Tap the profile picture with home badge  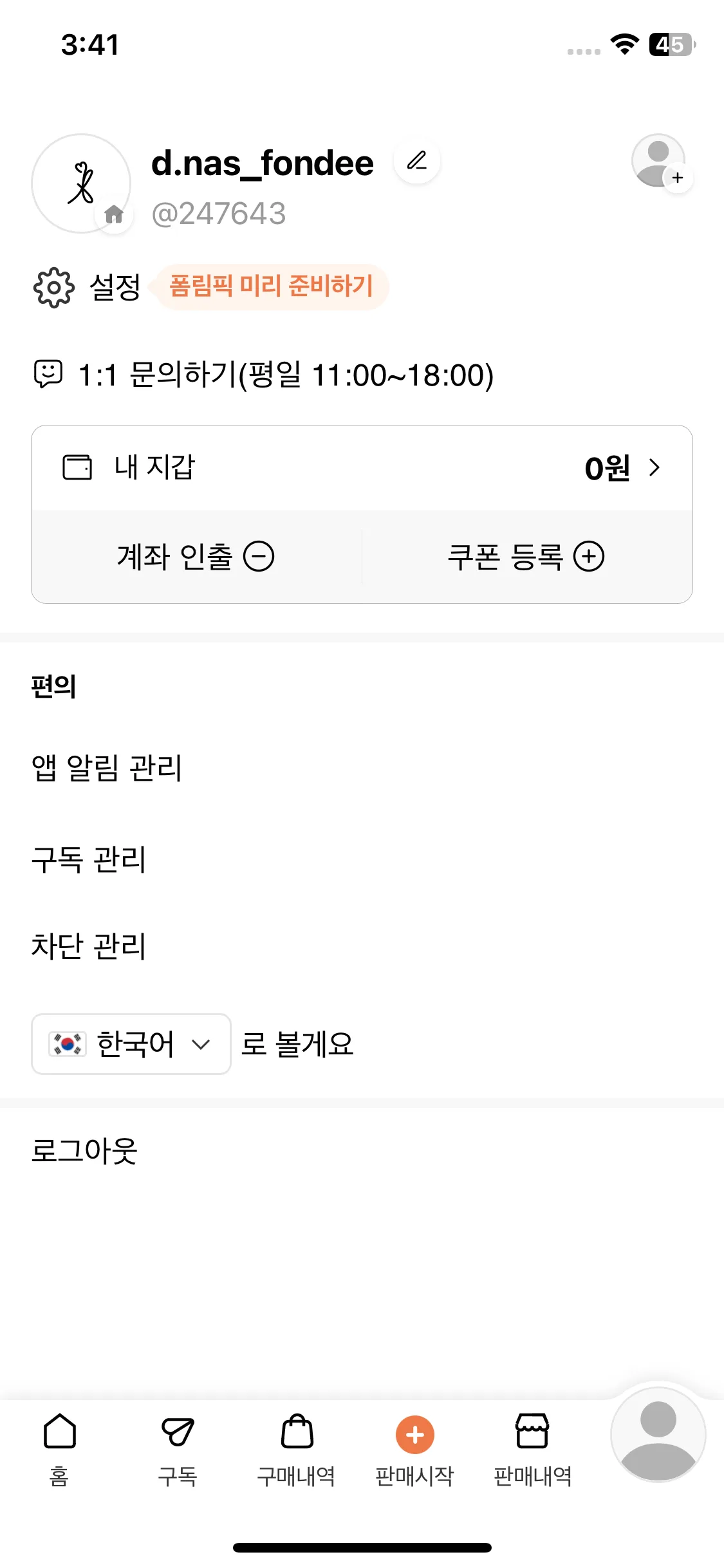coord(82,183)
